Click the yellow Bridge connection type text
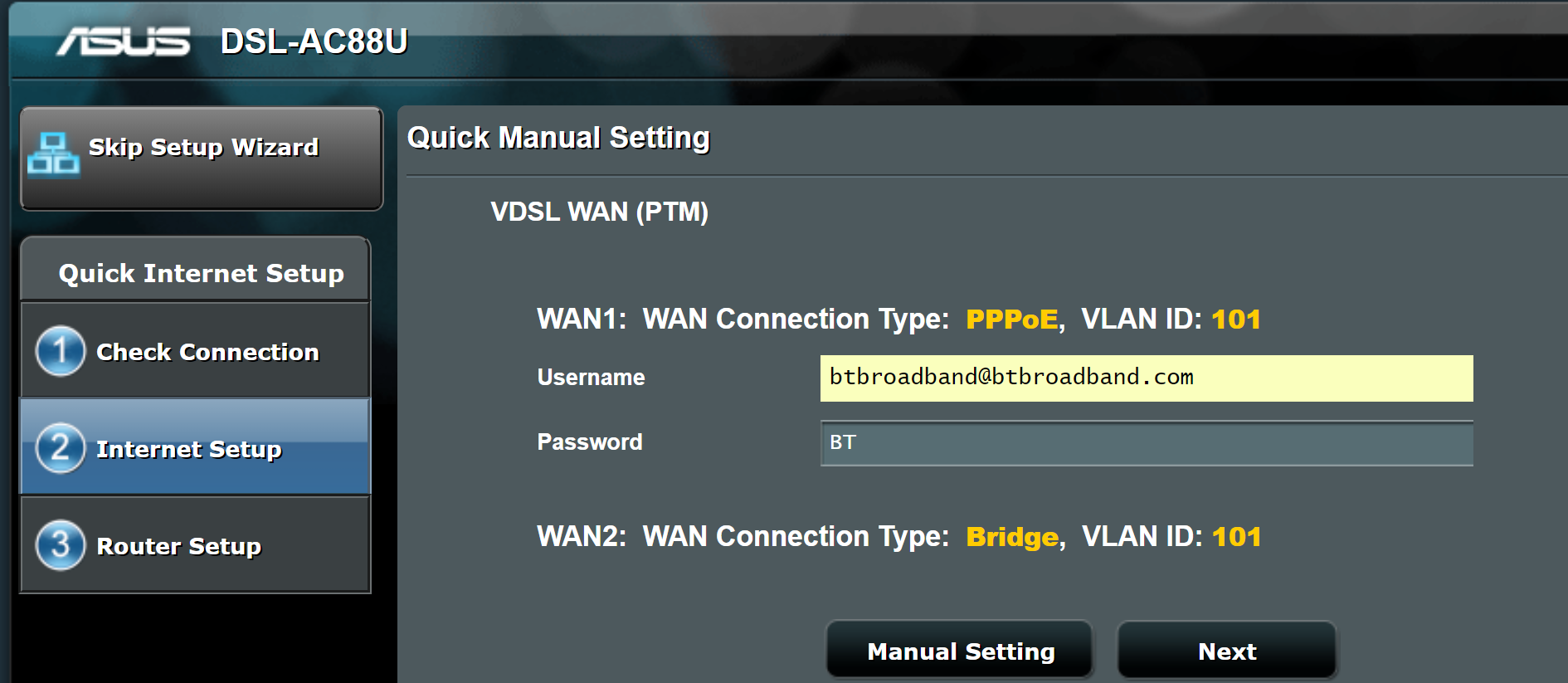Image resolution: width=1568 pixels, height=683 pixels. tap(1012, 537)
